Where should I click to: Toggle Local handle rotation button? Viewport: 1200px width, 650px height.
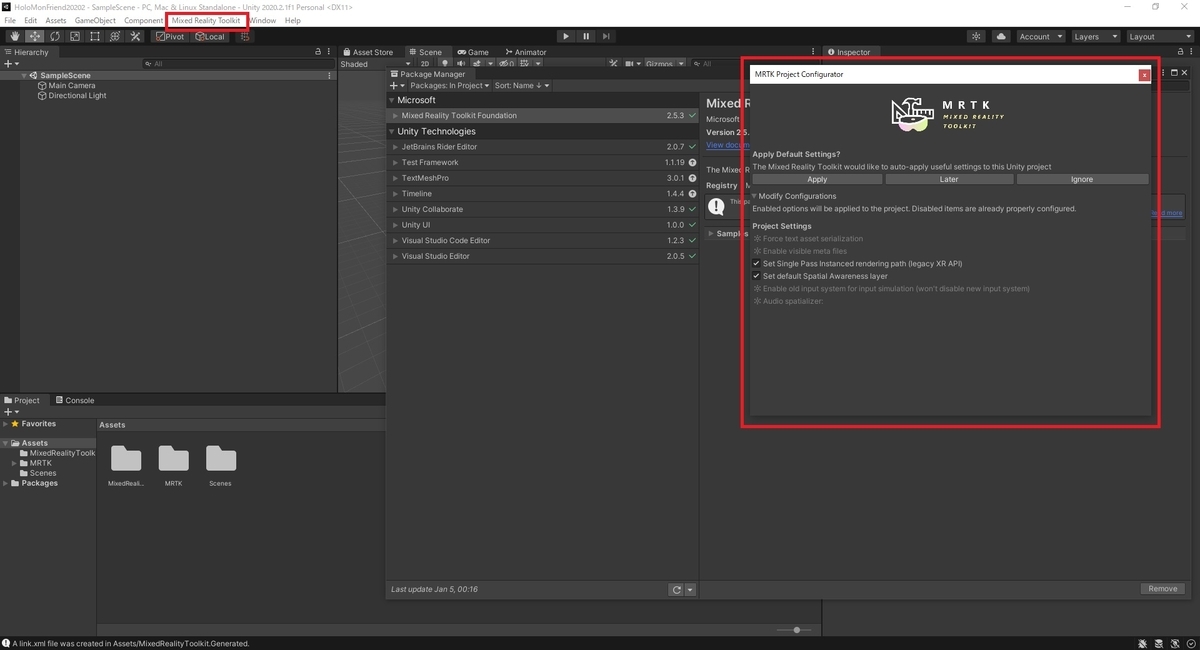coord(210,36)
